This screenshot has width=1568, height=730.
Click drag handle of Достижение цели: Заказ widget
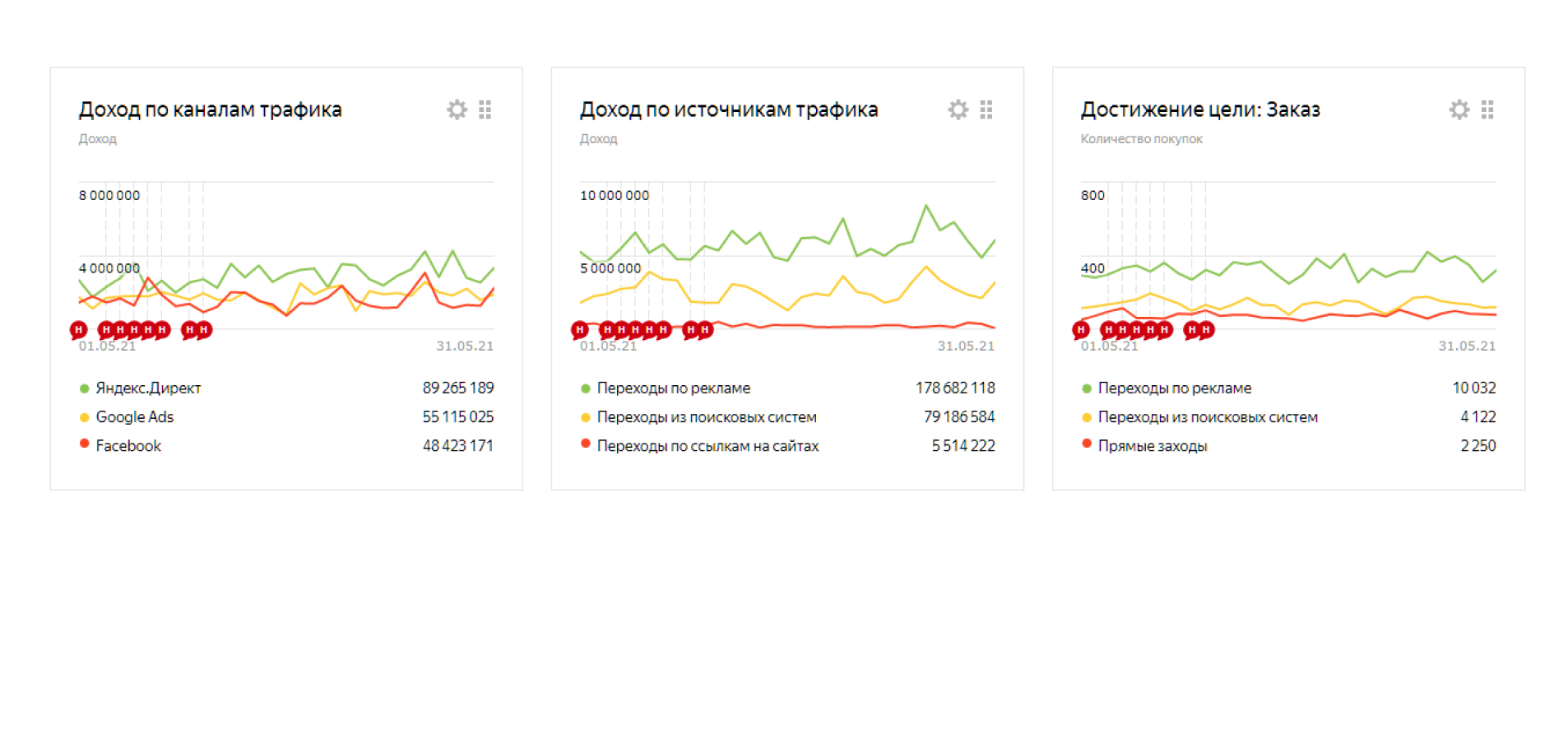point(1487,109)
